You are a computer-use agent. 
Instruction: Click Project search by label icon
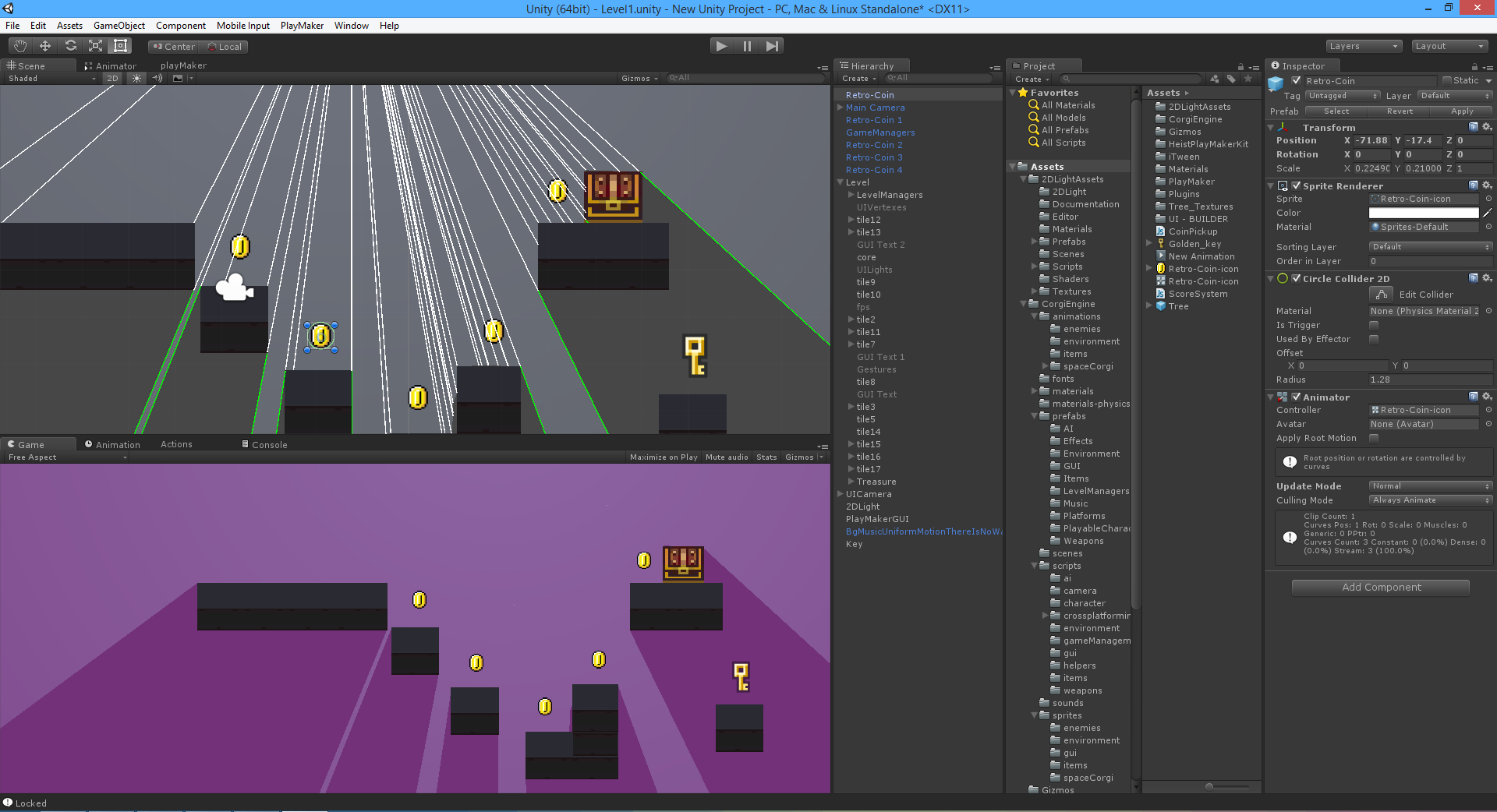(x=1231, y=79)
